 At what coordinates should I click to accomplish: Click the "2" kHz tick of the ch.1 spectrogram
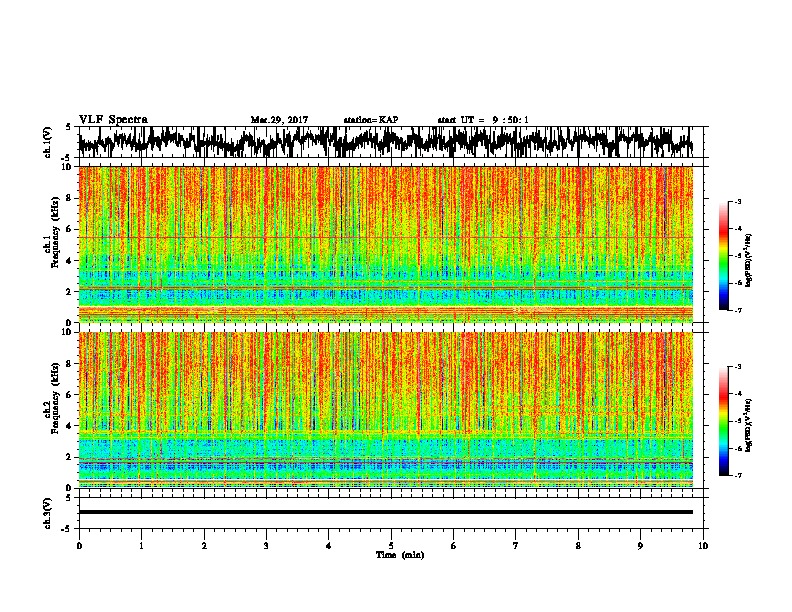coord(71,291)
